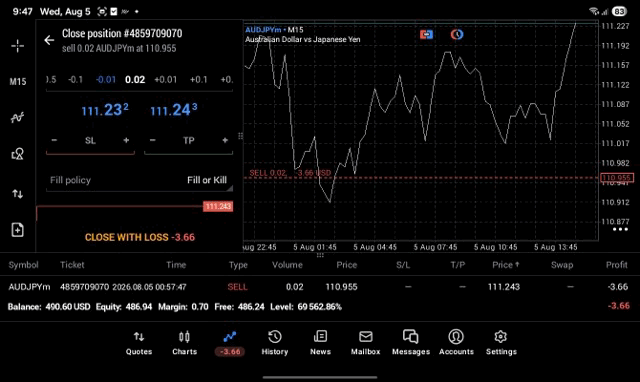
Task: Open the new order document icon
Action: click(17, 230)
